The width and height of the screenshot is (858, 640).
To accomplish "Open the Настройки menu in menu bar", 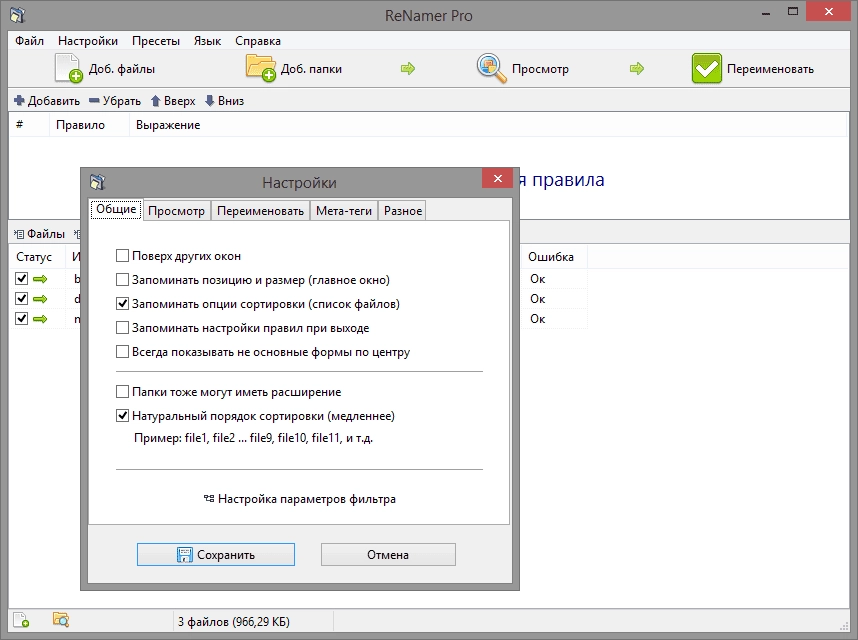I will 88,41.
